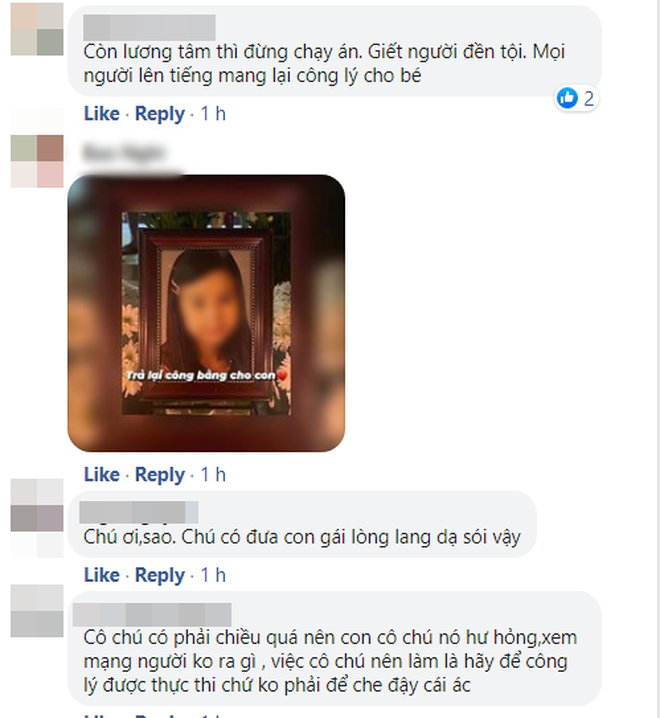Reply to the 'Chú ơi,sao' comment
The image size is (660, 718).
coord(159,575)
